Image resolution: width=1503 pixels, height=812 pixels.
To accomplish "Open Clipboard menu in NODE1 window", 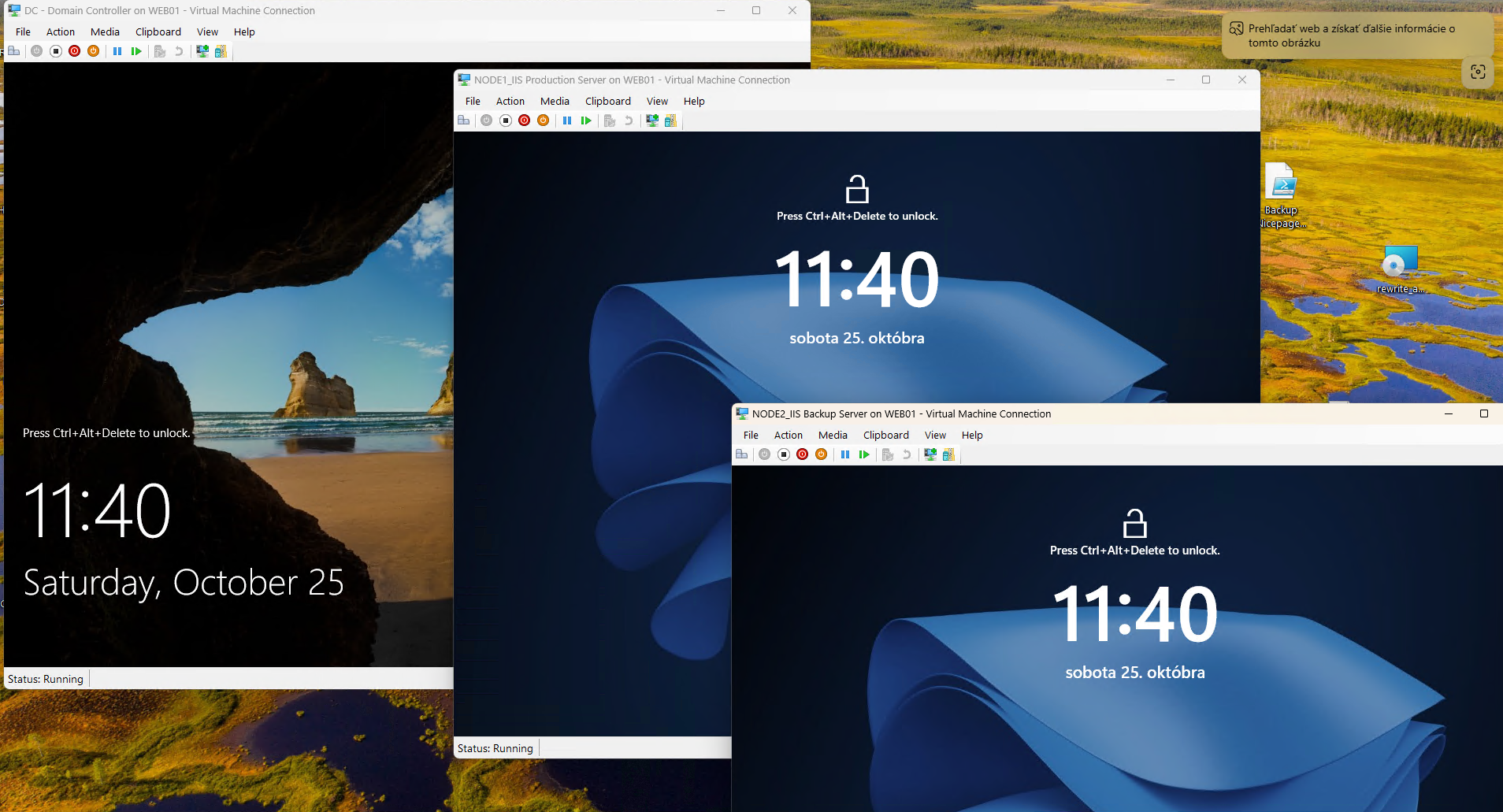I will [x=607, y=102].
